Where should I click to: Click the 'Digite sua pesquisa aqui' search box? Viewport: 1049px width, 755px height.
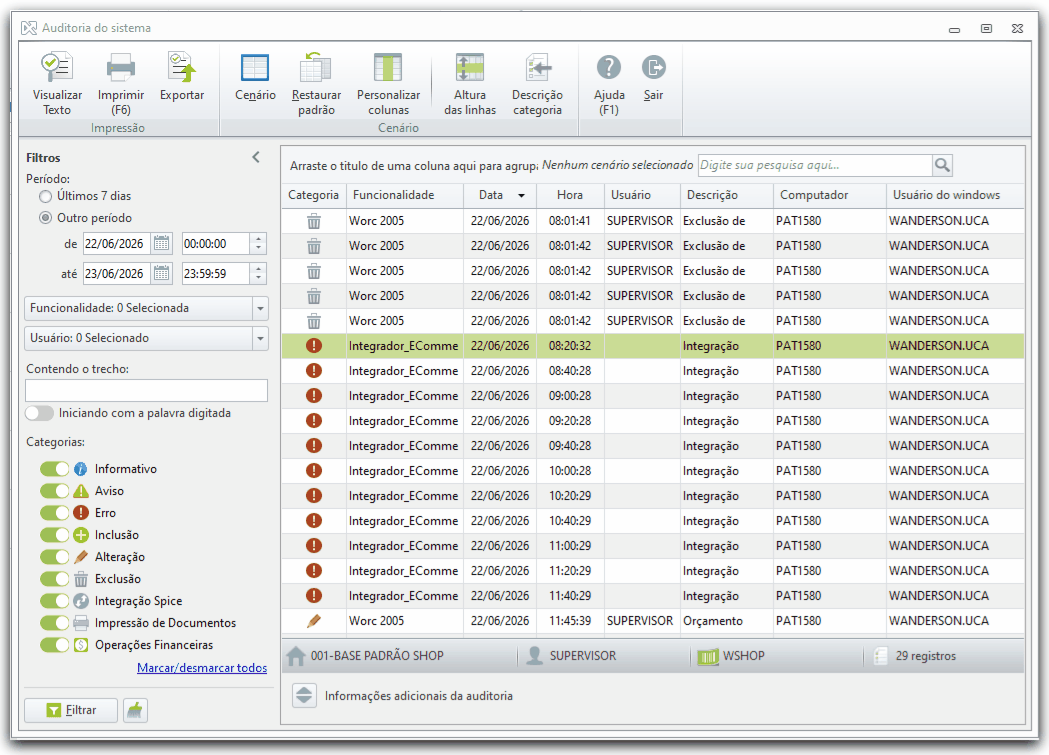[815, 165]
